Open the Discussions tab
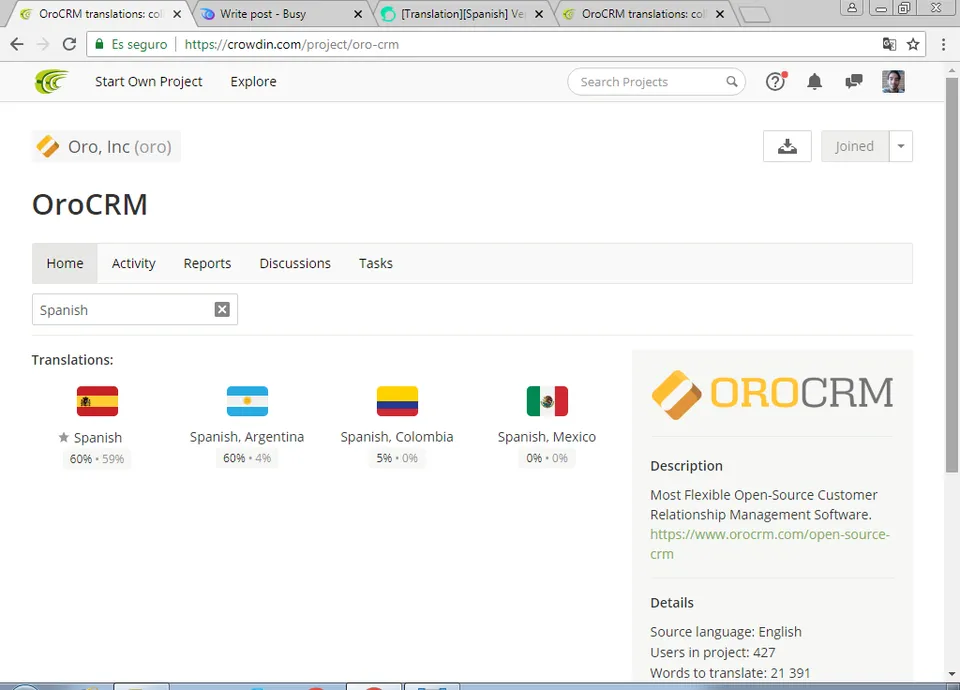 [295, 263]
